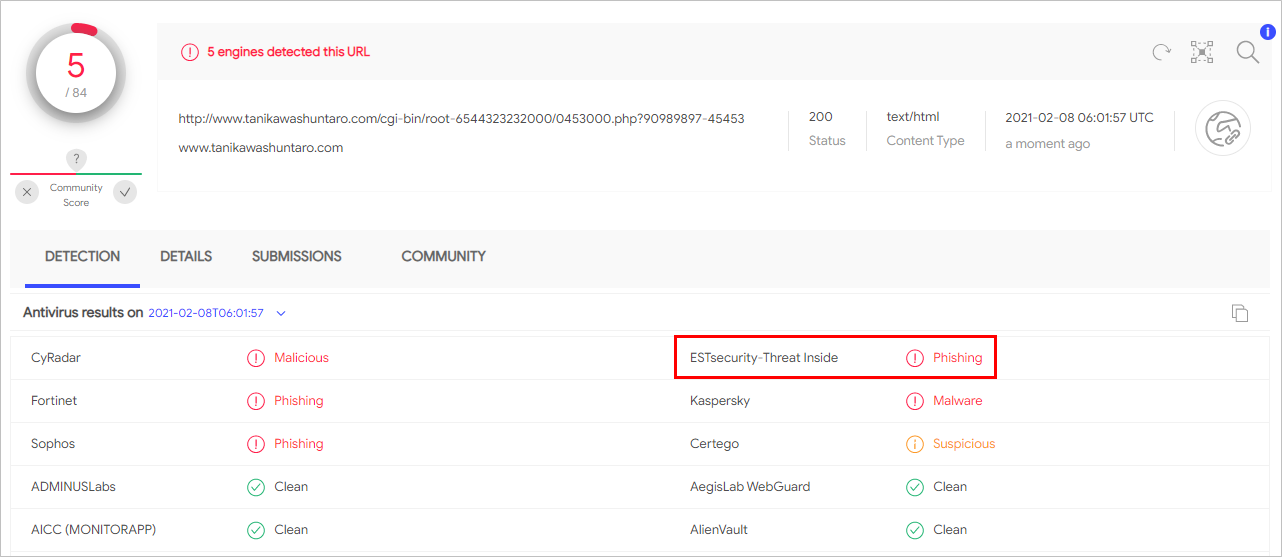Click the Sophos Phishing warning icon
Viewport: 1282px width, 557px height.
(x=256, y=443)
